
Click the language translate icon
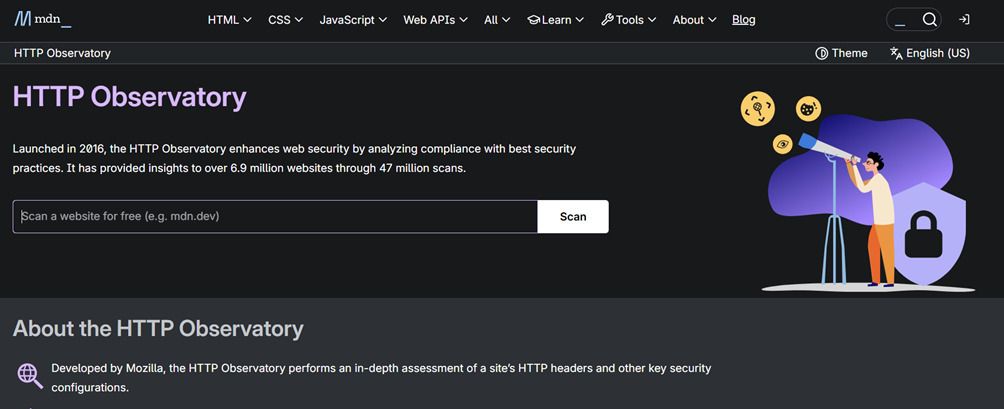(896, 53)
